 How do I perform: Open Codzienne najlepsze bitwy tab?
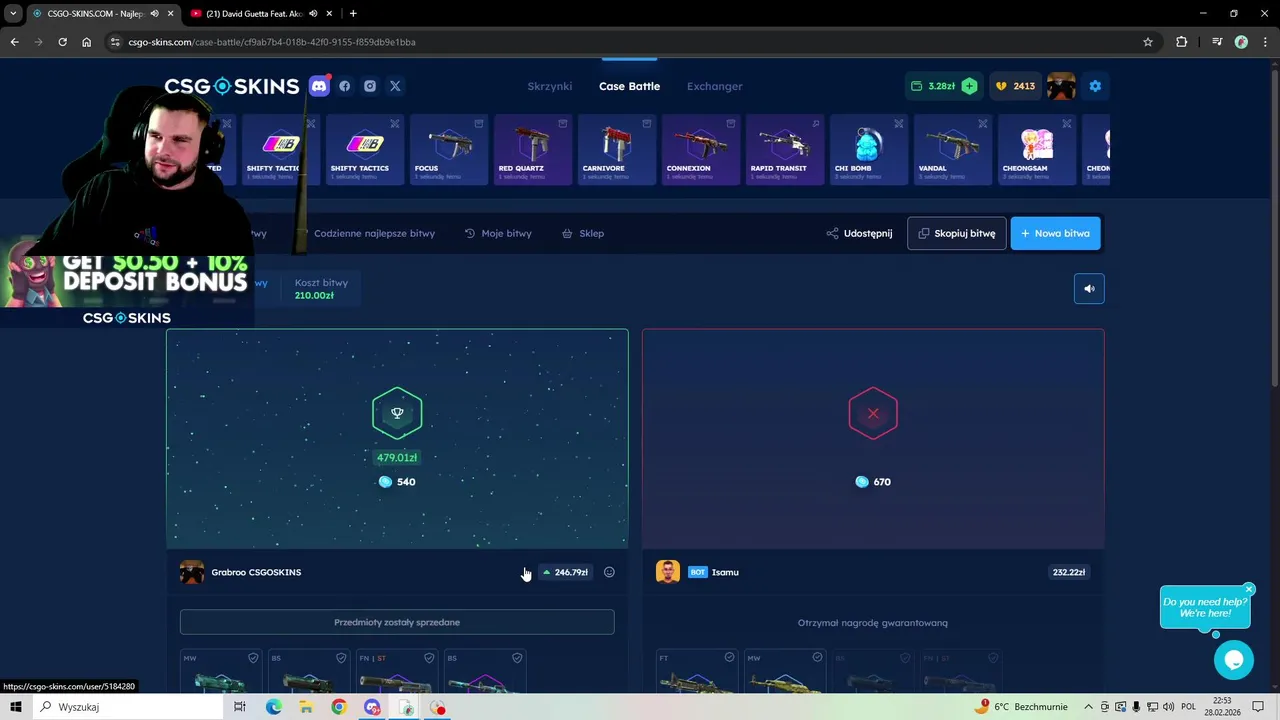(374, 233)
